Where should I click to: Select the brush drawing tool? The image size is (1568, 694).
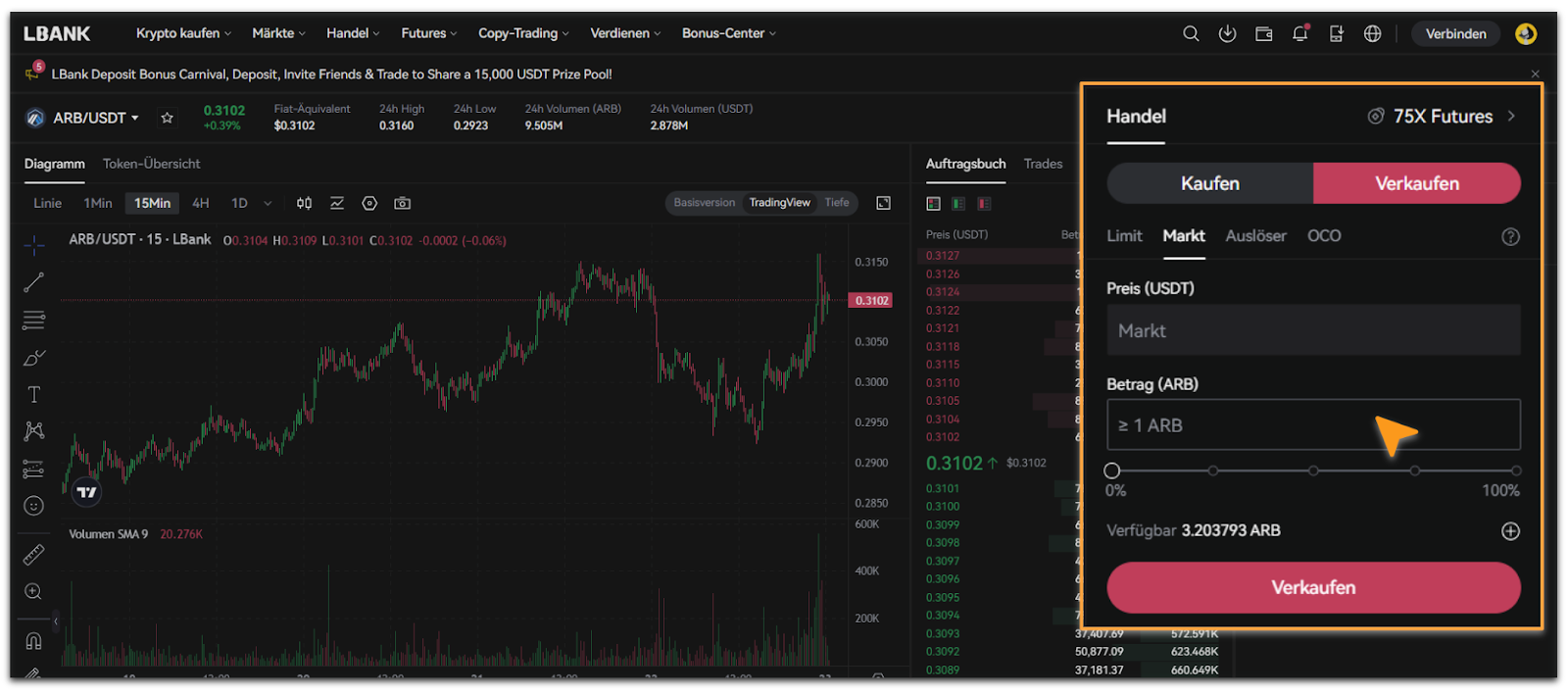pyautogui.click(x=34, y=357)
